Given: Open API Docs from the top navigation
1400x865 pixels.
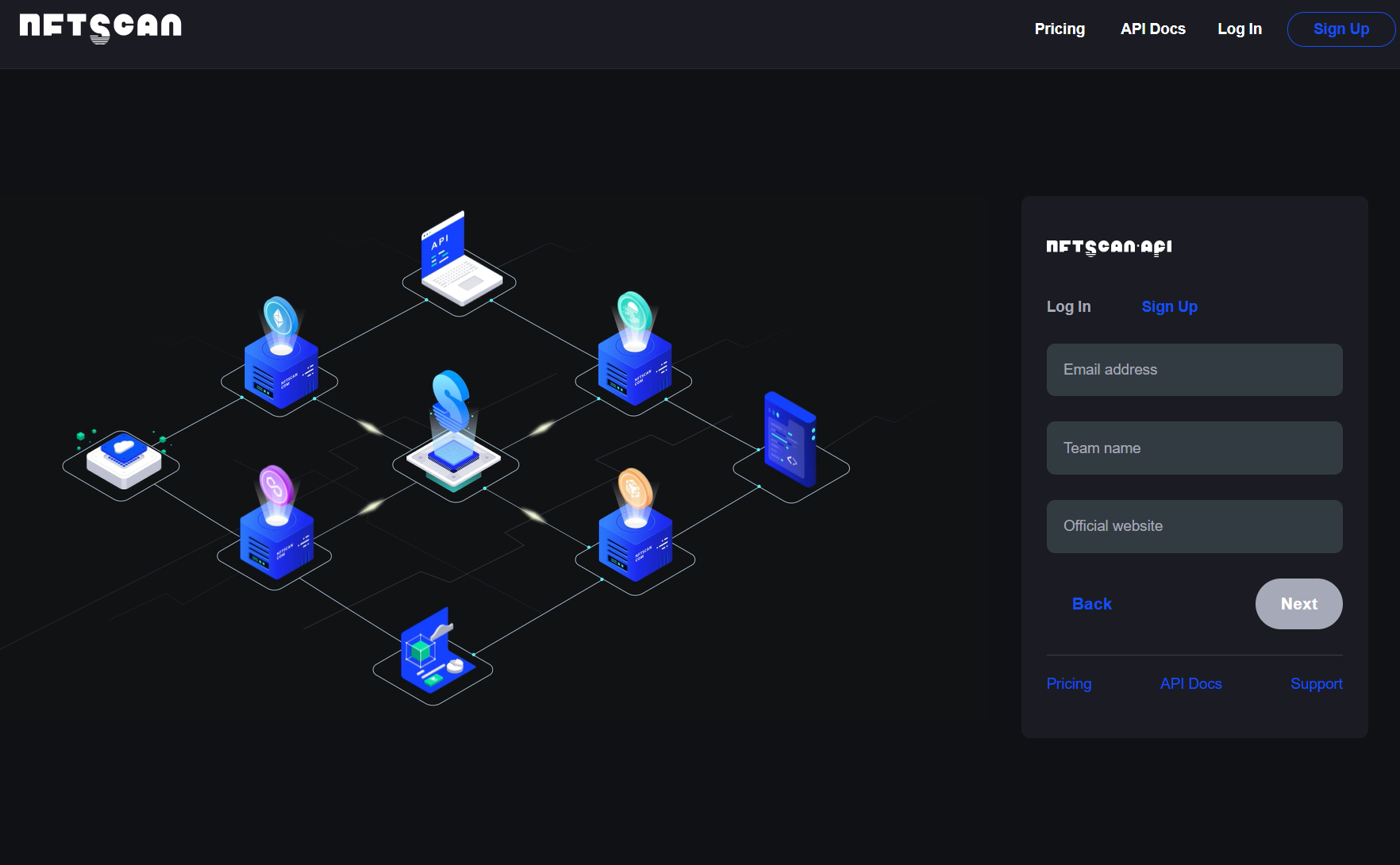Looking at the screenshot, I should click(1152, 29).
